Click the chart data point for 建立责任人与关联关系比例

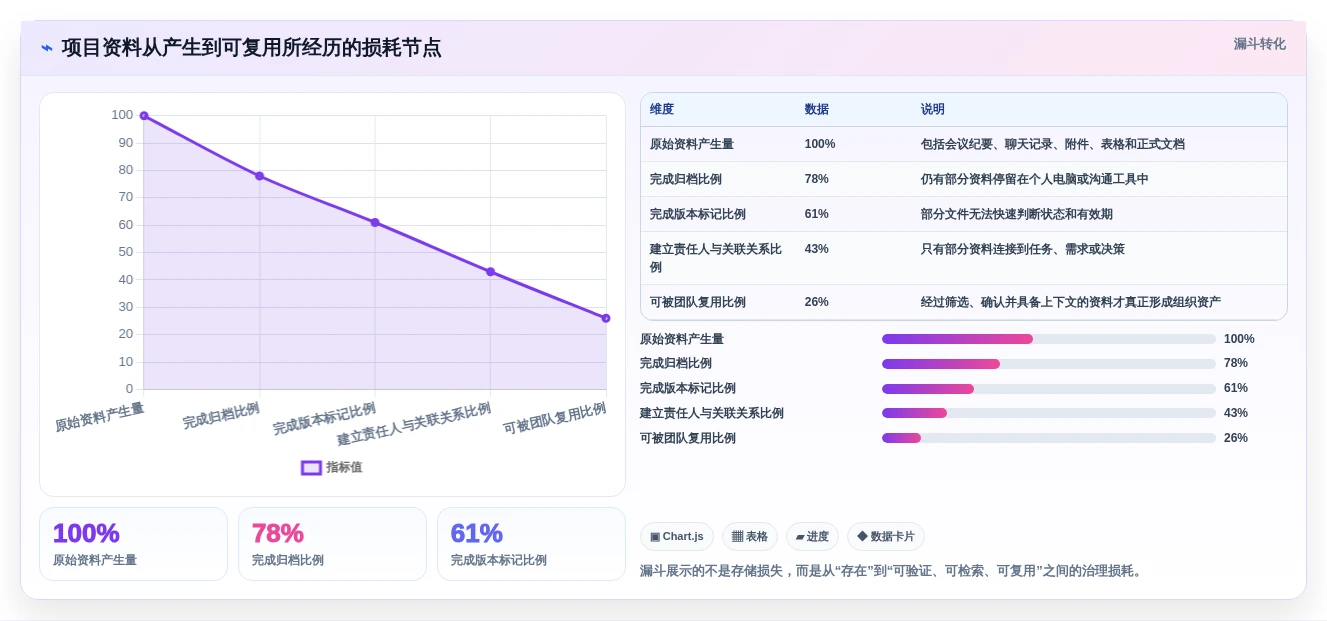[x=490, y=271]
